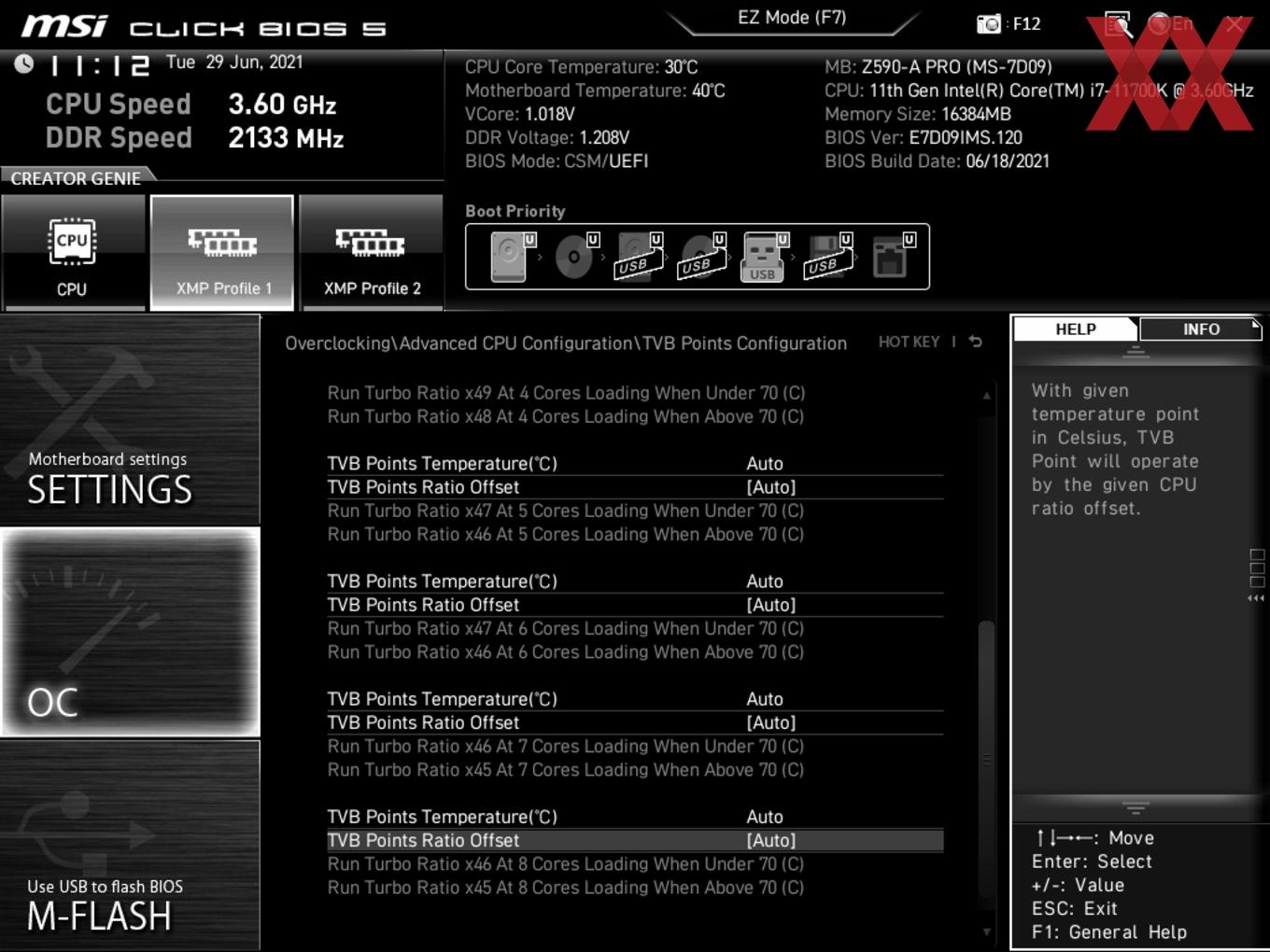Open M-FLASH to flash BIOS from USB

click(x=130, y=846)
